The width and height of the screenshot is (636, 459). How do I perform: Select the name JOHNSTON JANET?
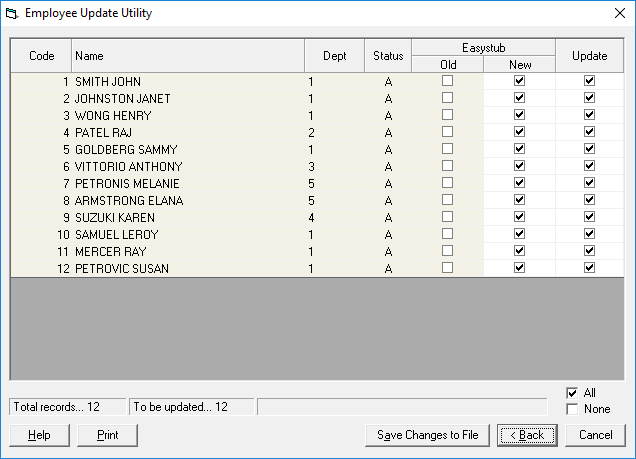click(122, 99)
